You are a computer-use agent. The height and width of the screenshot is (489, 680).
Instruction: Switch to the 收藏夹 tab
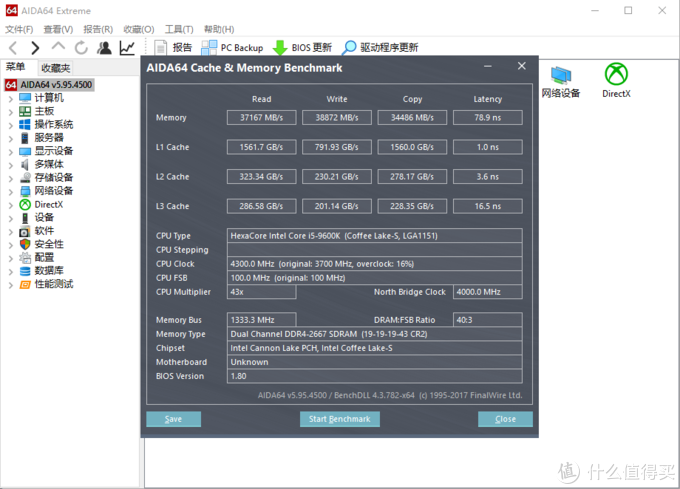click(x=55, y=68)
